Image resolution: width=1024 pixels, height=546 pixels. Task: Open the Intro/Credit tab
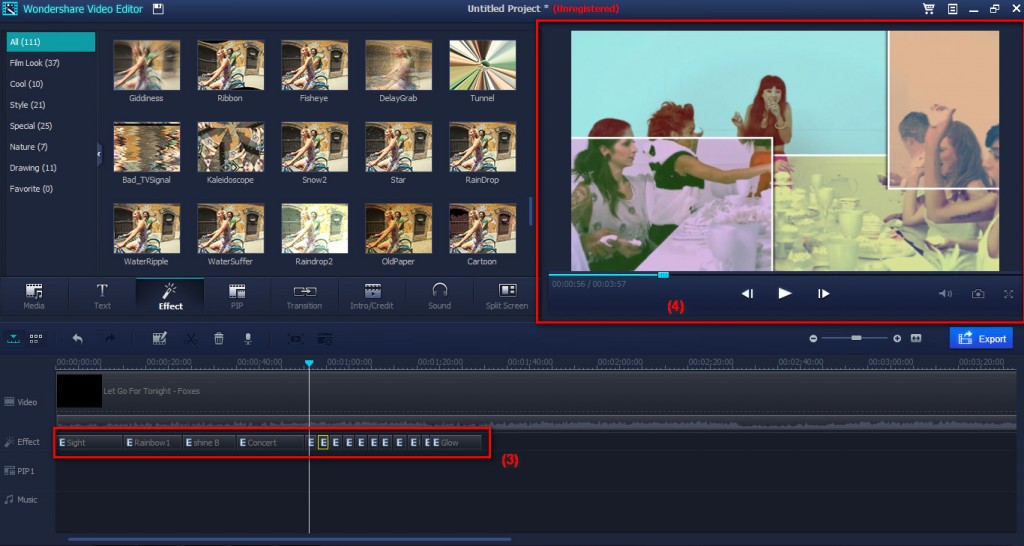coord(372,297)
